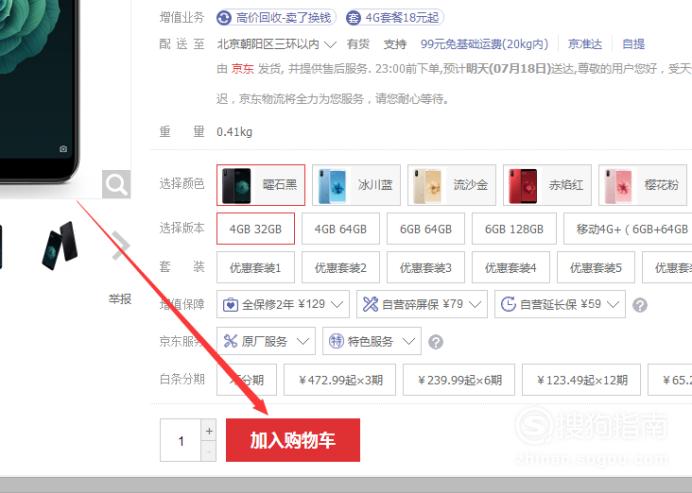The width and height of the screenshot is (692, 493).
Task: Select ¥123.49起×12期 installment plan
Action: tap(581, 380)
